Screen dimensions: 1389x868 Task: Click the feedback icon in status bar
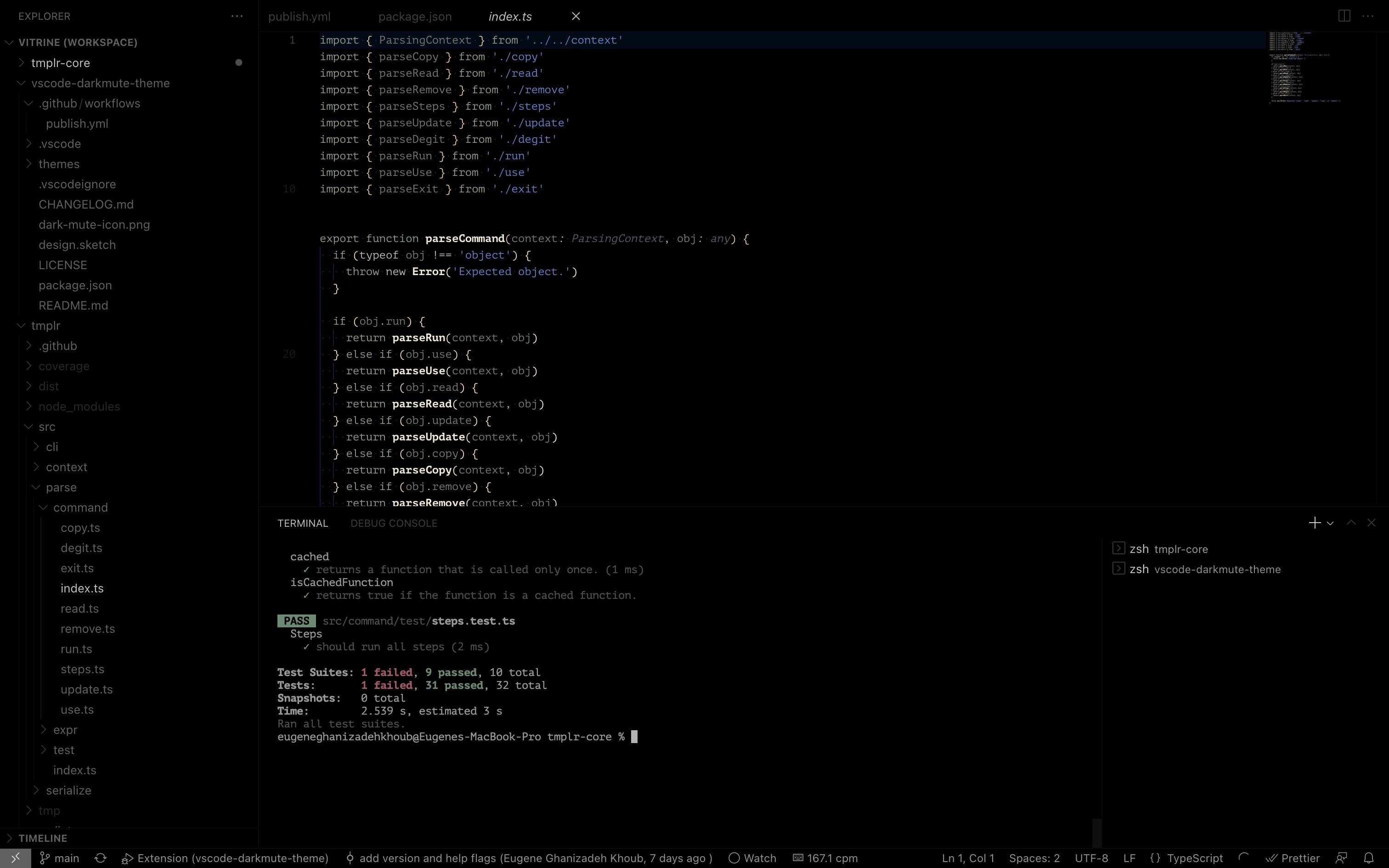pos(1341,858)
